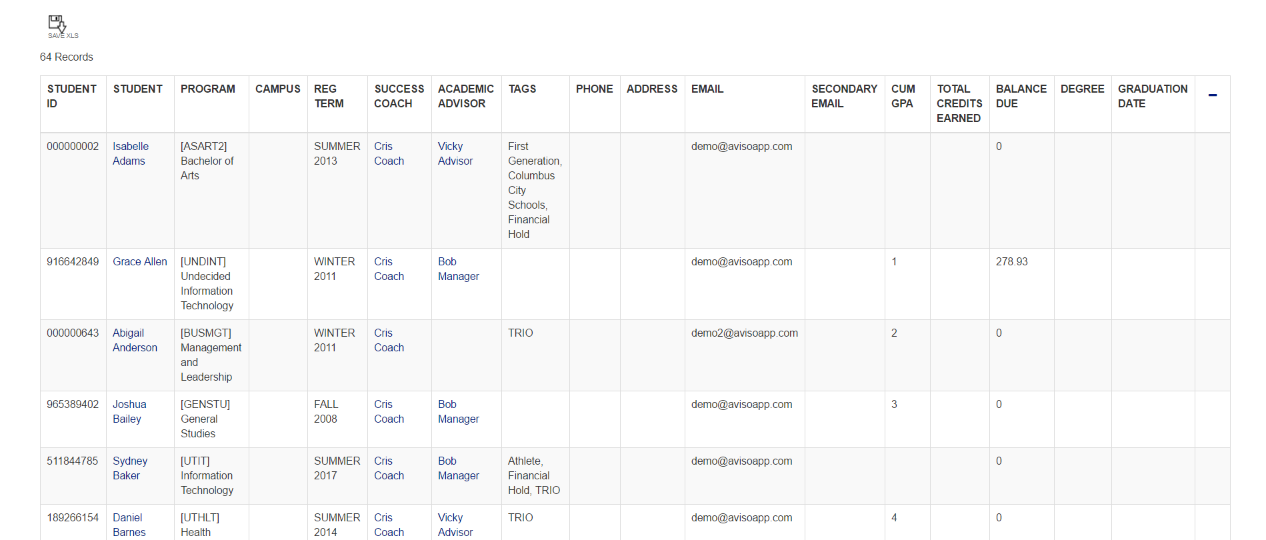Open Cris Coach link in Joshua Bailey row

pyautogui.click(x=389, y=412)
